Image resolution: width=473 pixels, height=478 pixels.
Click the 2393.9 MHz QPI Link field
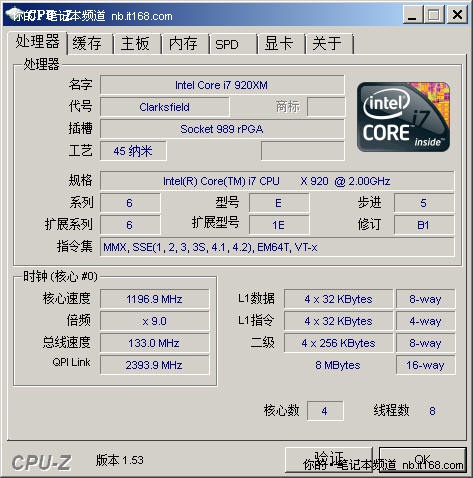(155, 365)
